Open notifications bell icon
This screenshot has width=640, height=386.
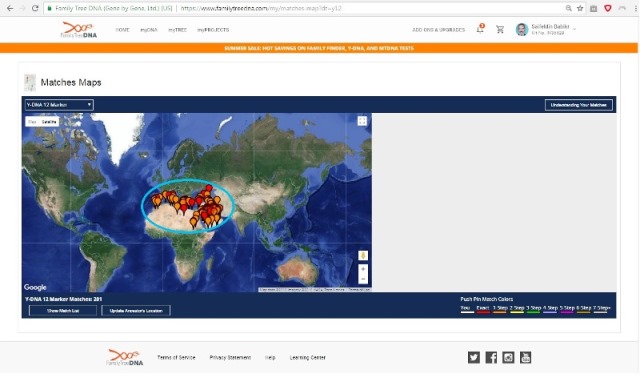click(x=480, y=29)
